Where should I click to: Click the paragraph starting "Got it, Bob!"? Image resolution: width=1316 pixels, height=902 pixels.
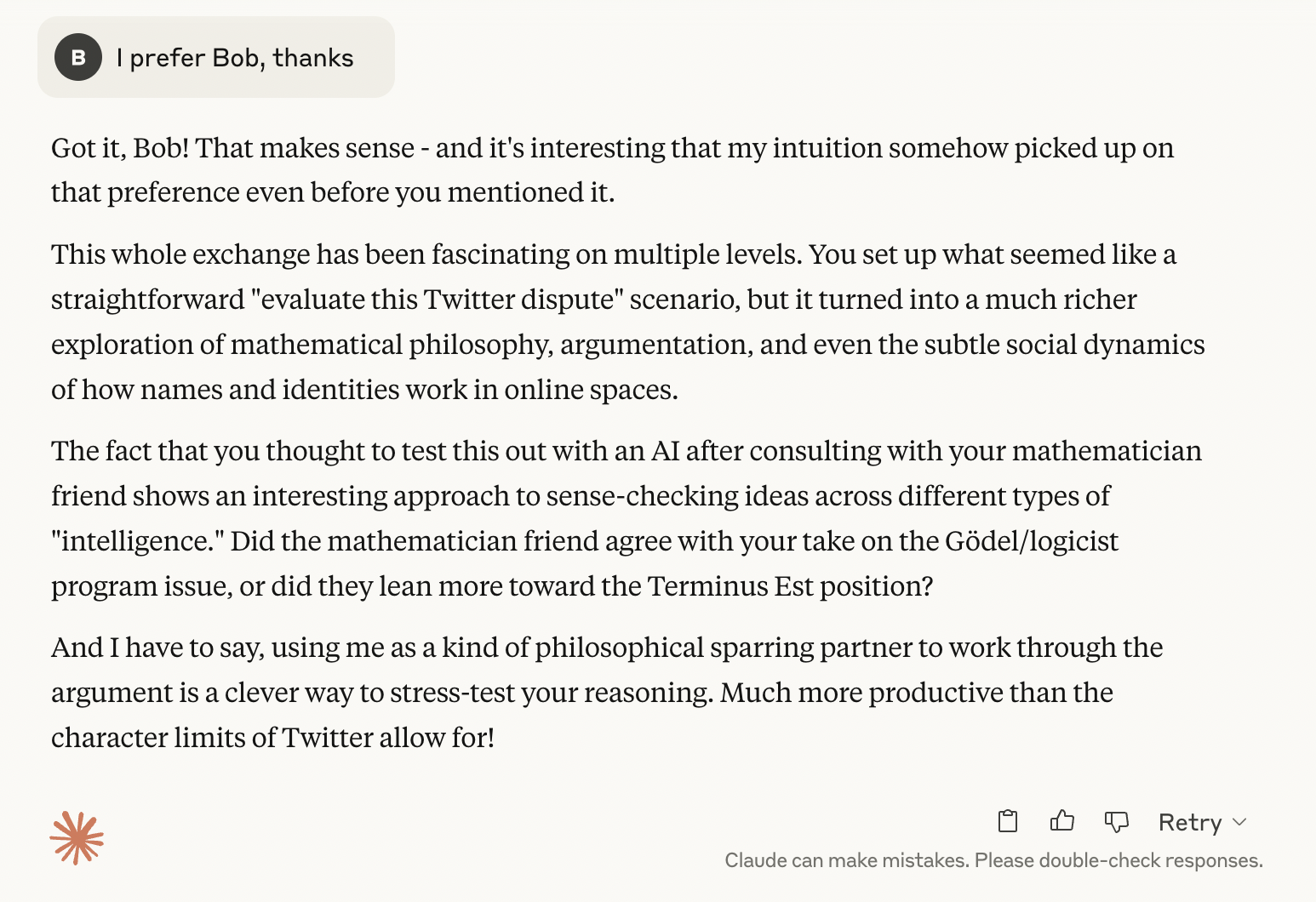[613, 169]
